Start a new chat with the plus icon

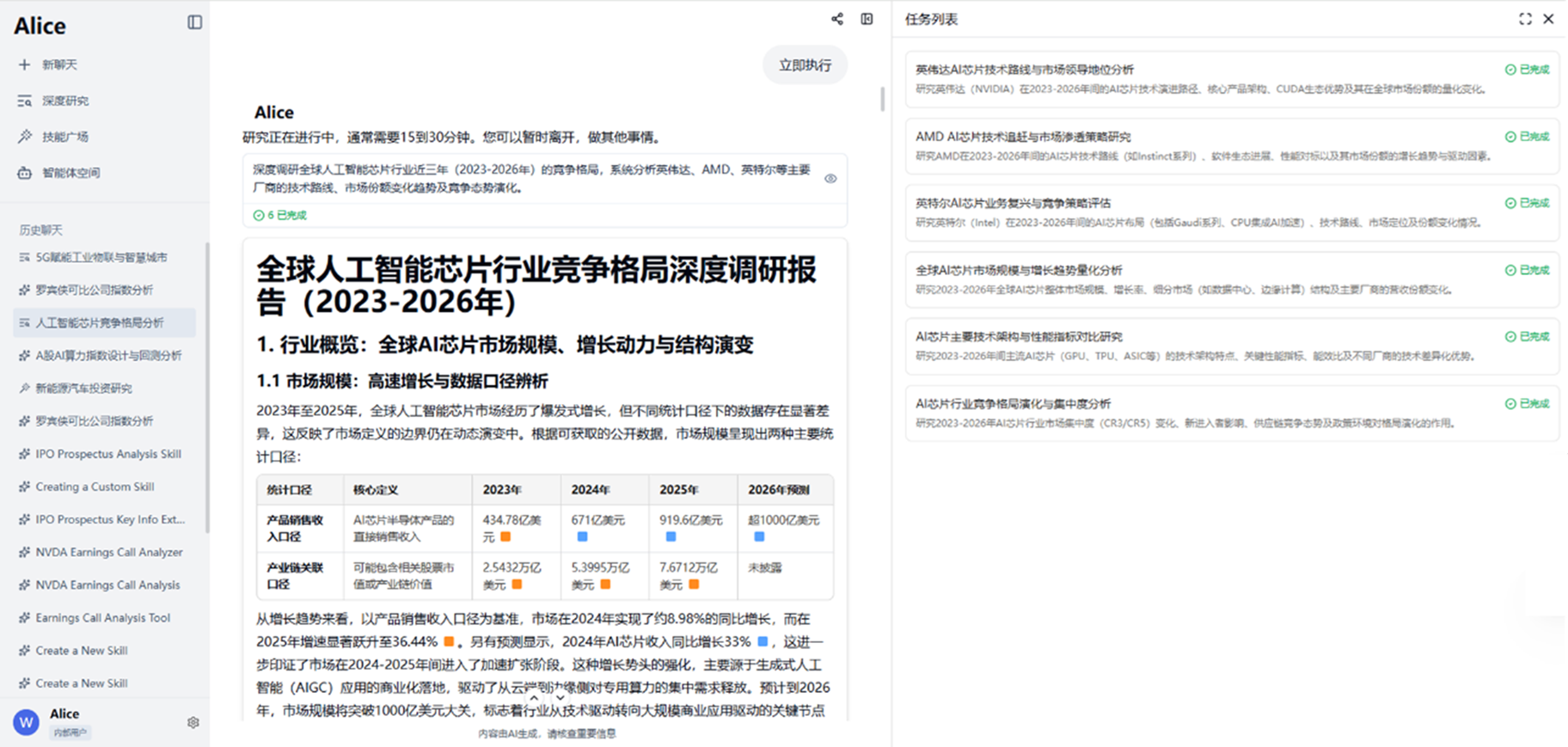pos(24,64)
